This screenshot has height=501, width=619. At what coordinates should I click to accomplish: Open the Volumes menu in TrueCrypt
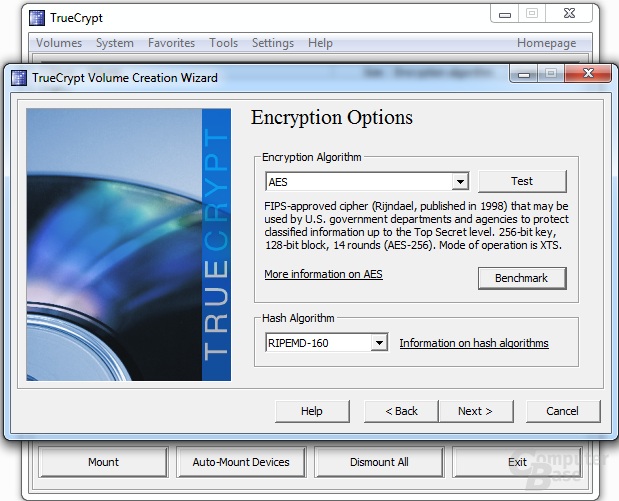pyautogui.click(x=59, y=43)
